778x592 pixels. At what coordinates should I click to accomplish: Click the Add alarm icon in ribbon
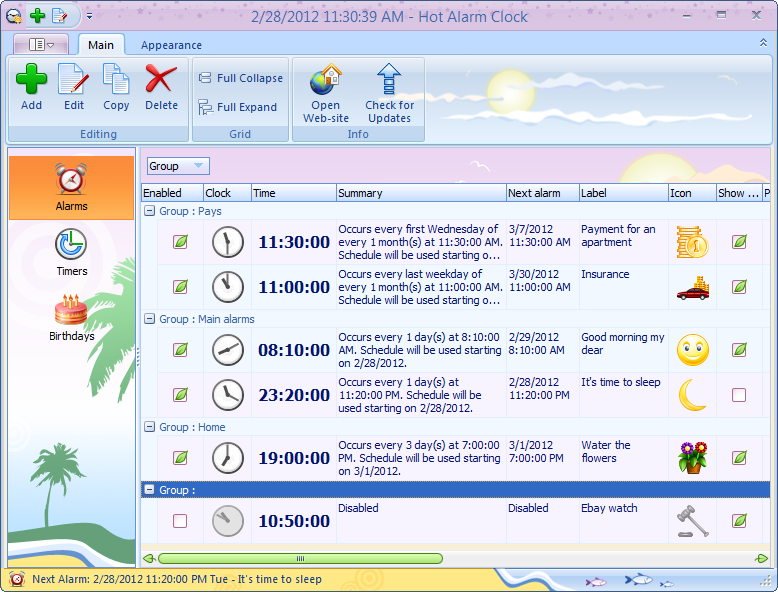point(31,80)
